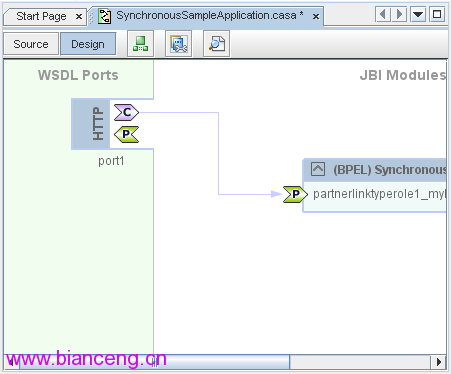This screenshot has width=451, height=374.
Task: Select the port1 label
Action: [x=111, y=161]
